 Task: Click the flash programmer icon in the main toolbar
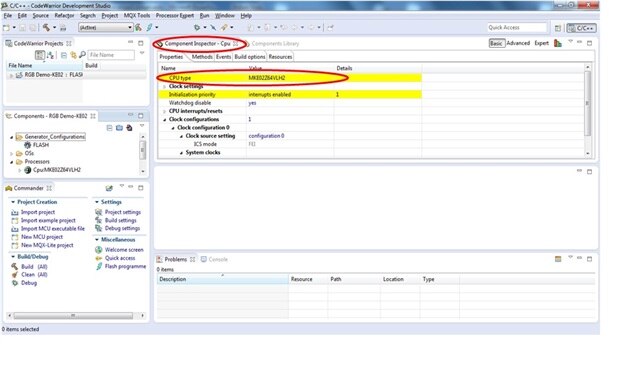149,27
